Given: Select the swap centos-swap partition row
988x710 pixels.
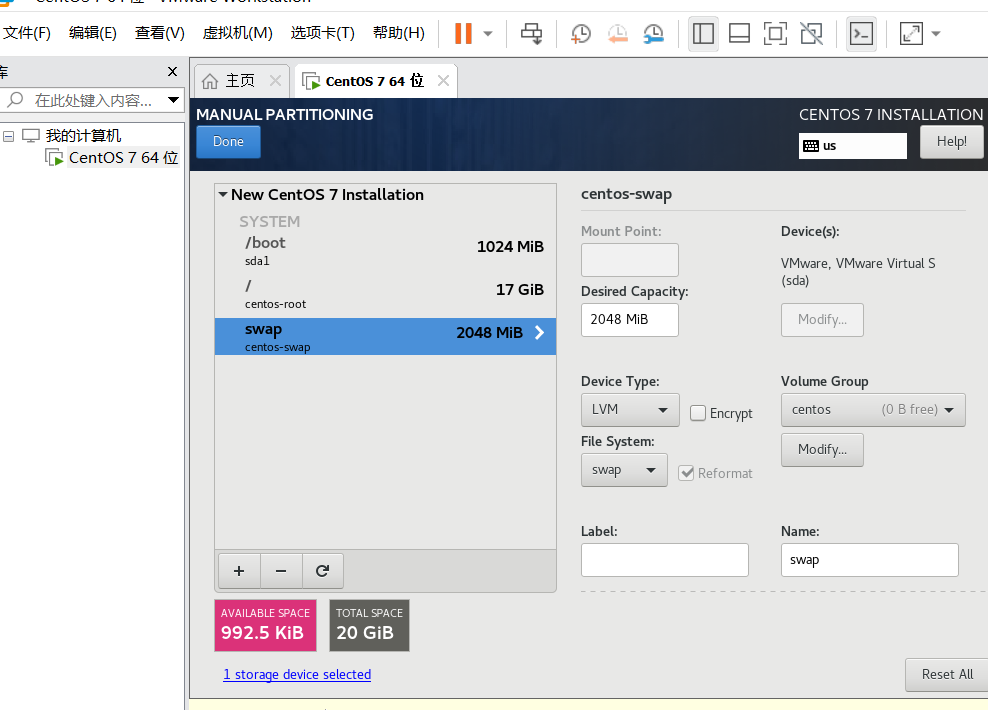Looking at the screenshot, I should pos(385,336).
